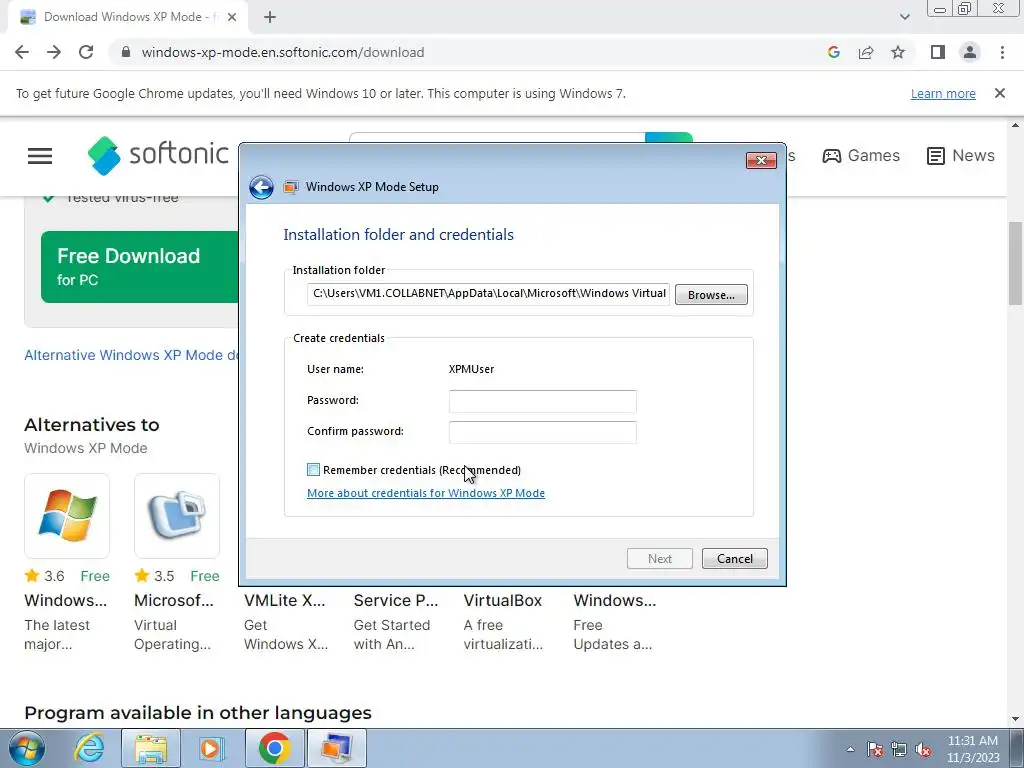Switch to Chrome in taskbar
The height and width of the screenshot is (768, 1024).
[274, 748]
